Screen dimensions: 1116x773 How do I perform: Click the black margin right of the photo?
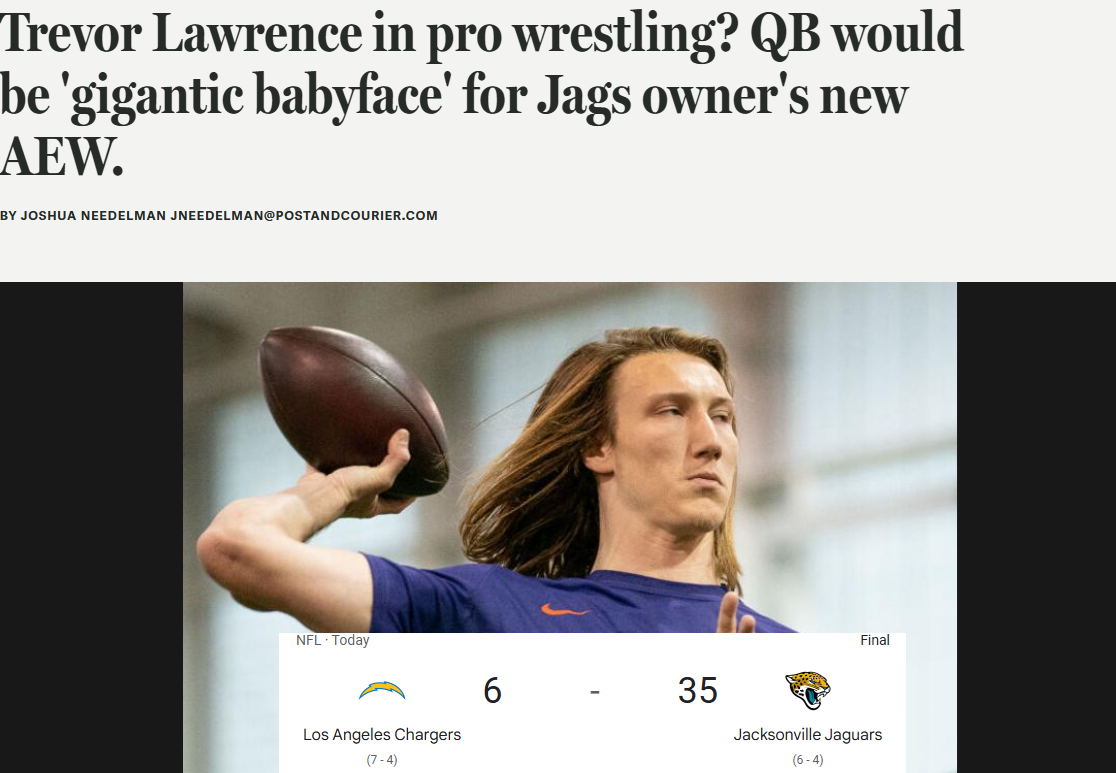pyautogui.click(x=1036, y=527)
